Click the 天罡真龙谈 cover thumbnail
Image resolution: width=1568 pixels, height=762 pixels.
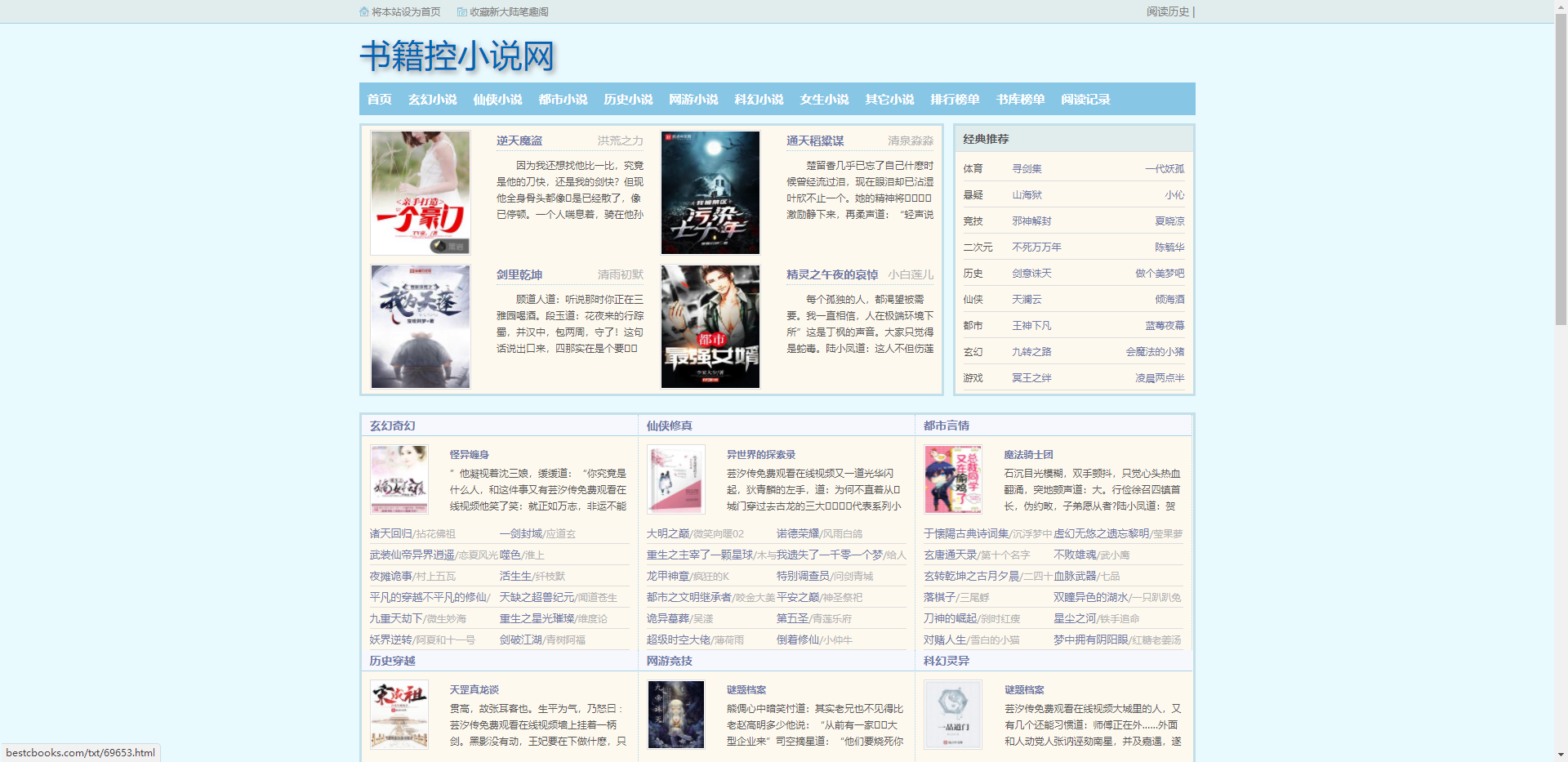[x=399, y=714]
